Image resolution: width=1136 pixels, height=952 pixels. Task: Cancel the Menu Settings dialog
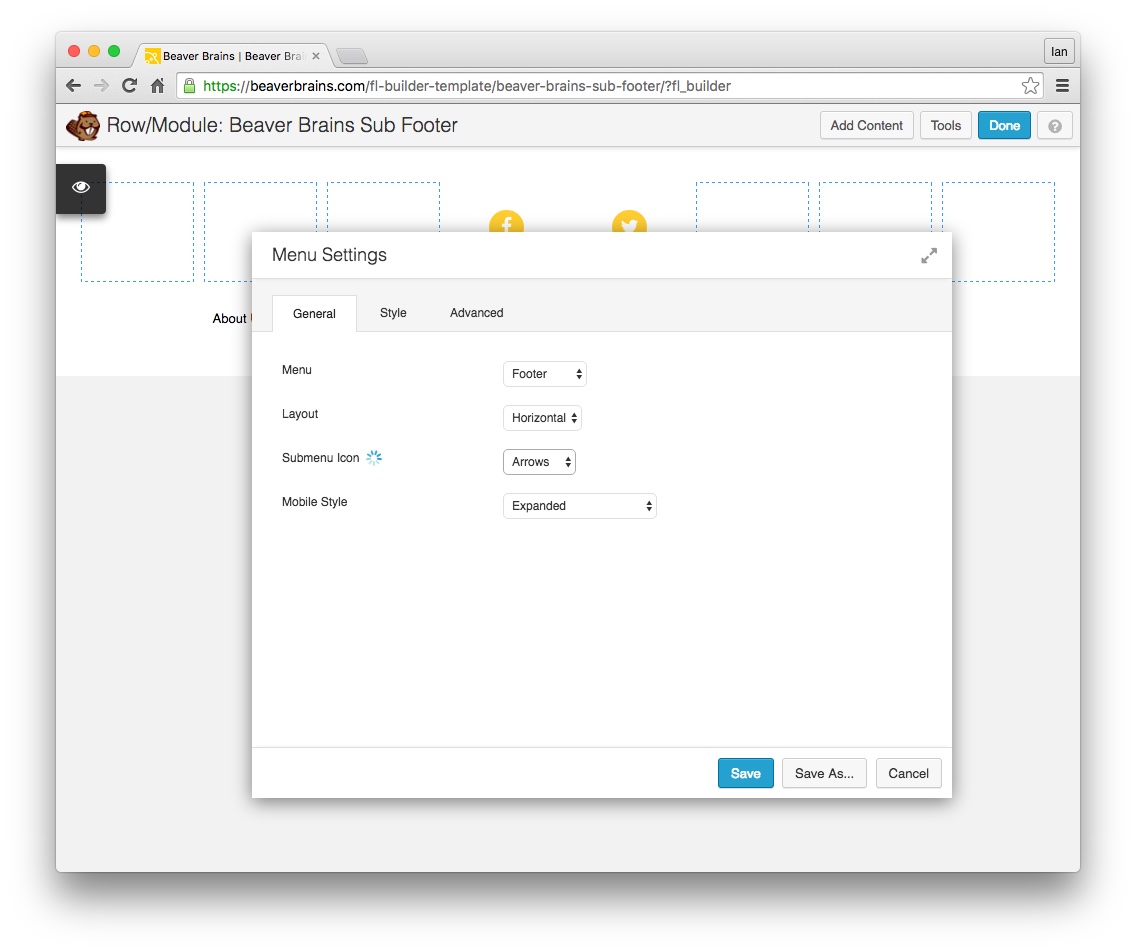(x=909, y=774)
